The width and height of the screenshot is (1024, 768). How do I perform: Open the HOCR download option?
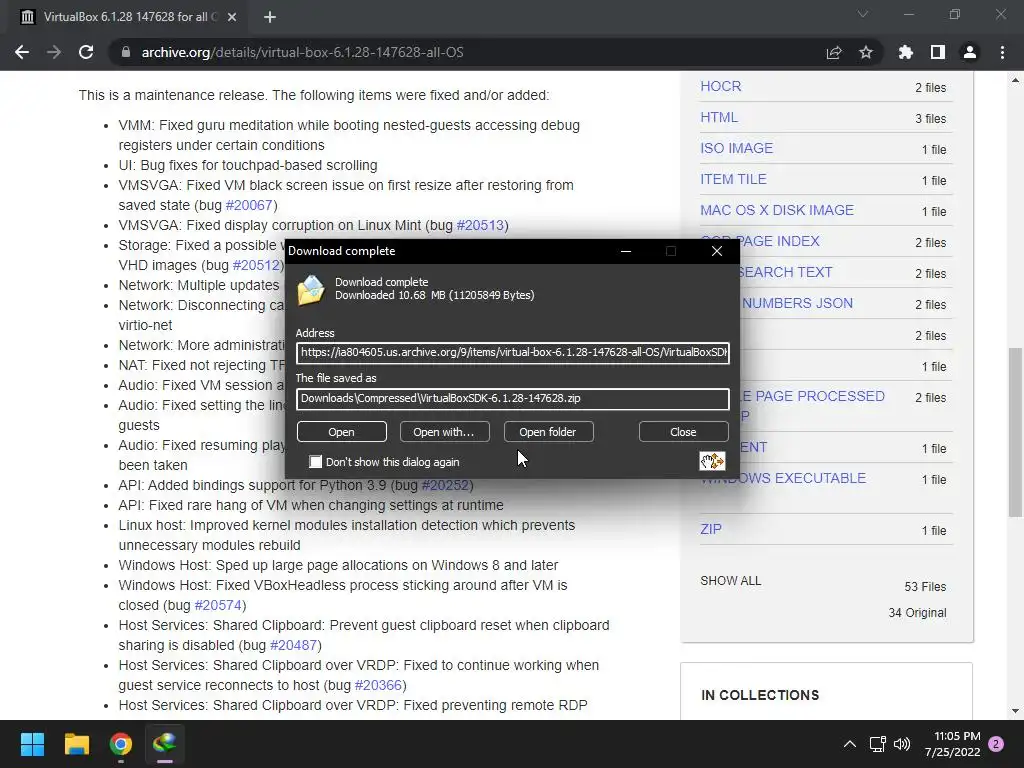[x=720, y=86]
